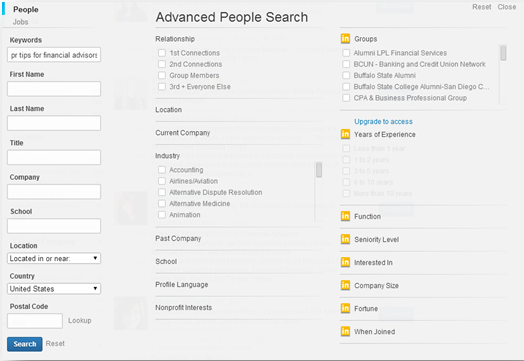Click the blue Search button
Viewport: 524px width, 361px height.
tap(25, 344)
